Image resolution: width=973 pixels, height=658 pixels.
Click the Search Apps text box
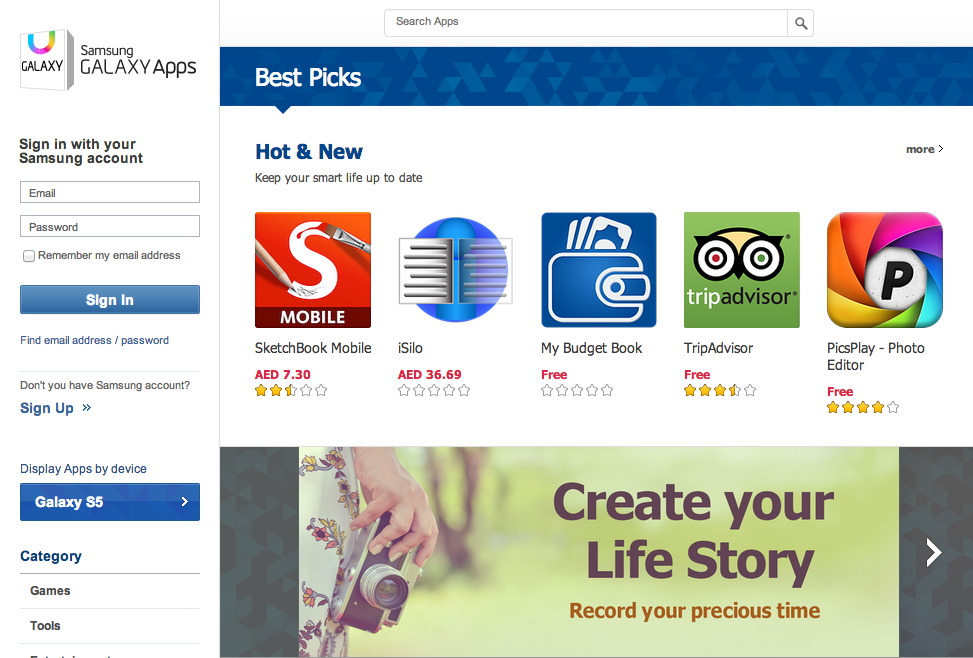click(586, 22)
